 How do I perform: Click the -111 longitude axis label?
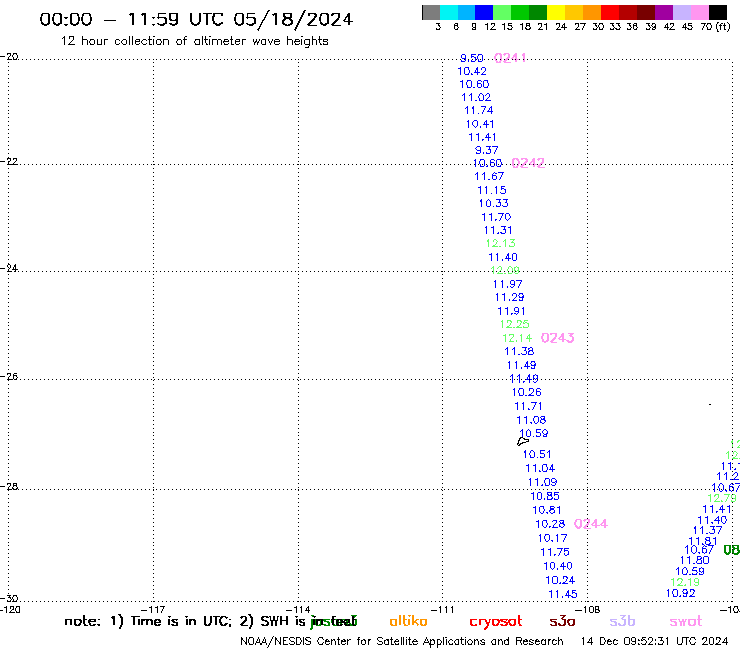(442, 609)
